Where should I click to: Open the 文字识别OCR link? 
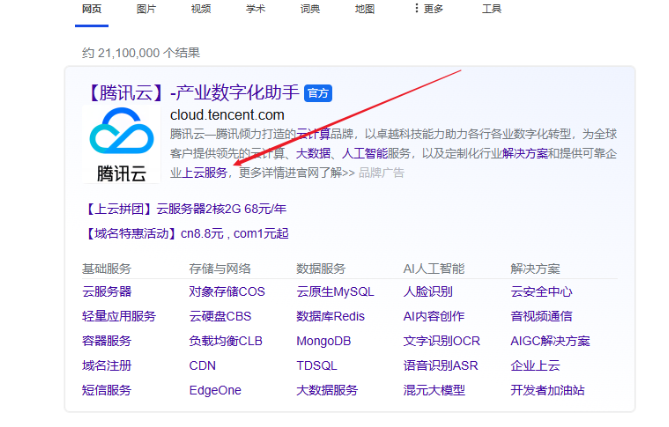click(x=442, y=341)
